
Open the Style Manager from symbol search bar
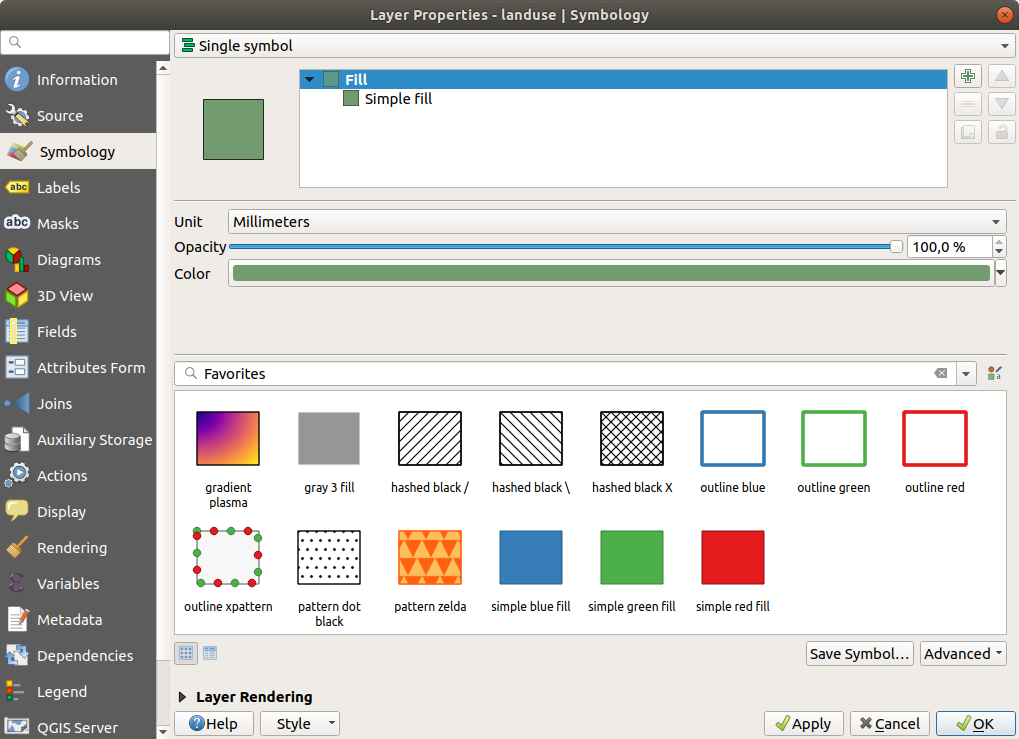click(994, 373)
